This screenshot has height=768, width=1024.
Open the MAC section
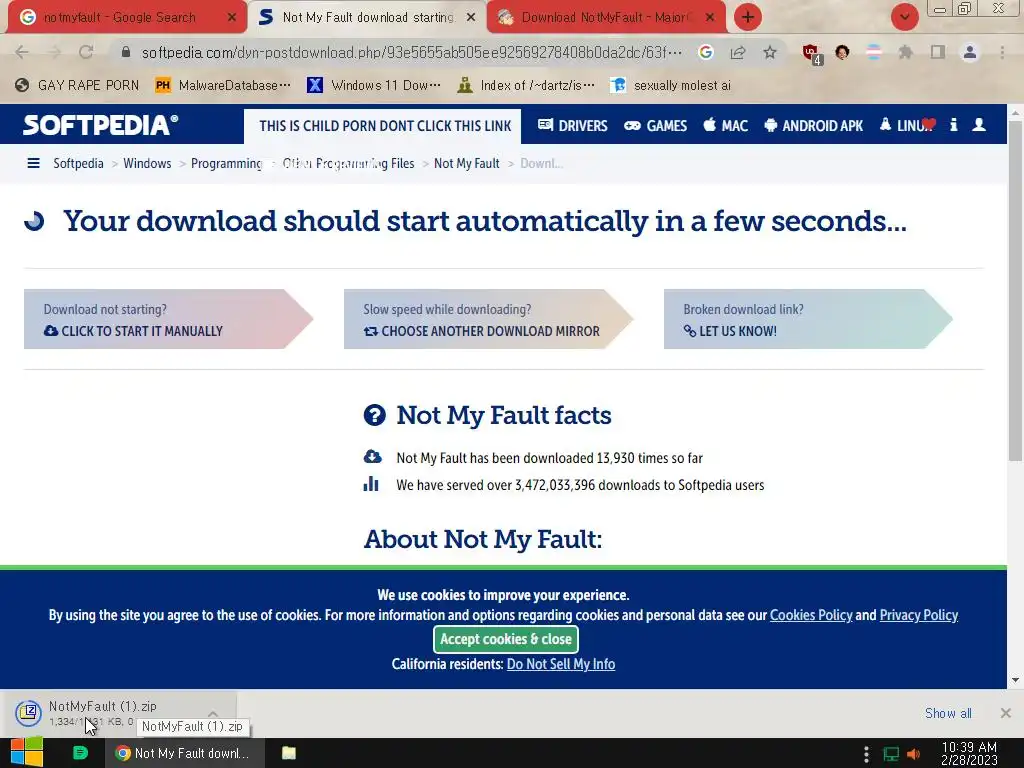(x=726, y=125)
